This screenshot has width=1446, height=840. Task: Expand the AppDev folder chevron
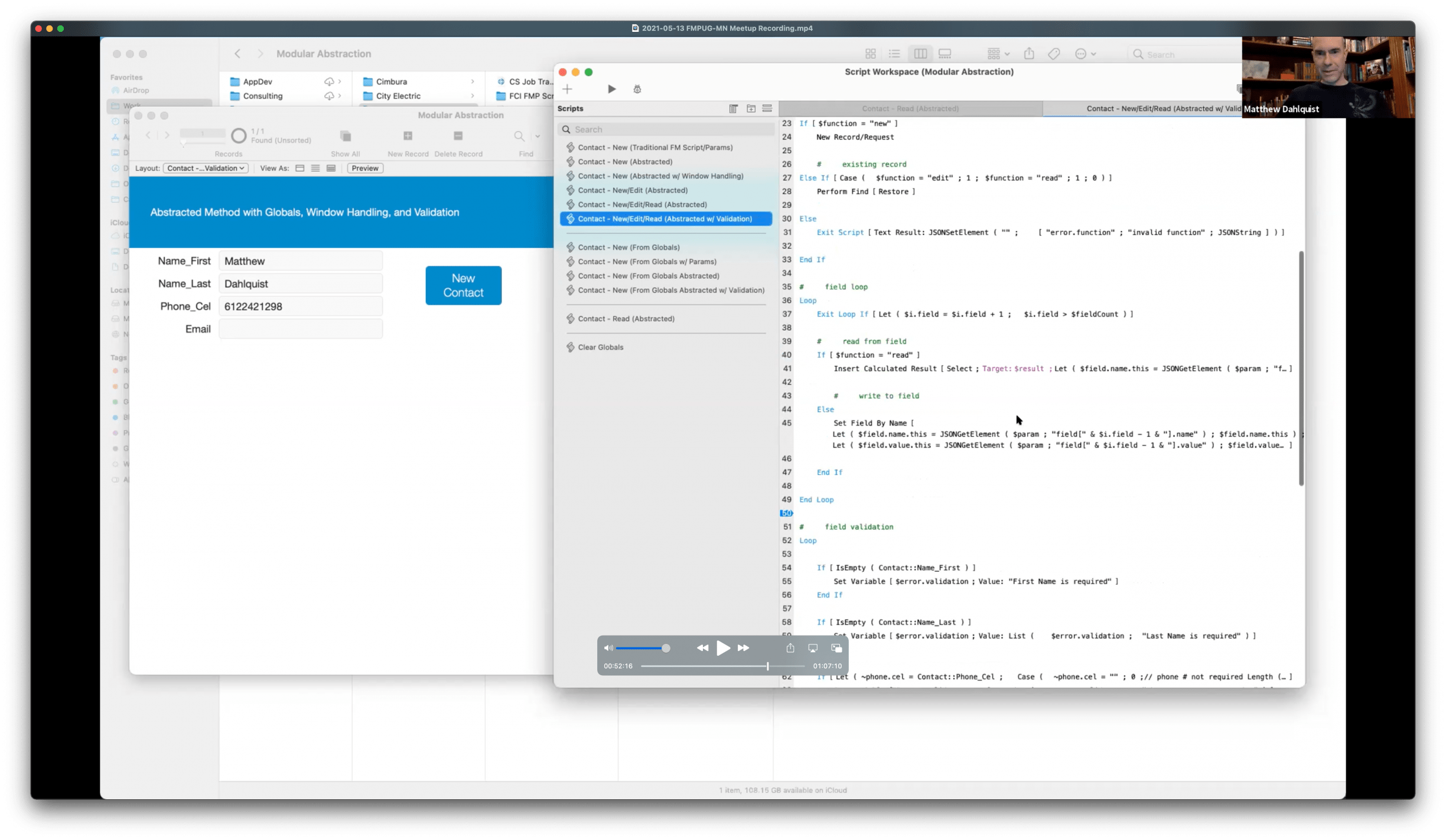tap(340, 82)
